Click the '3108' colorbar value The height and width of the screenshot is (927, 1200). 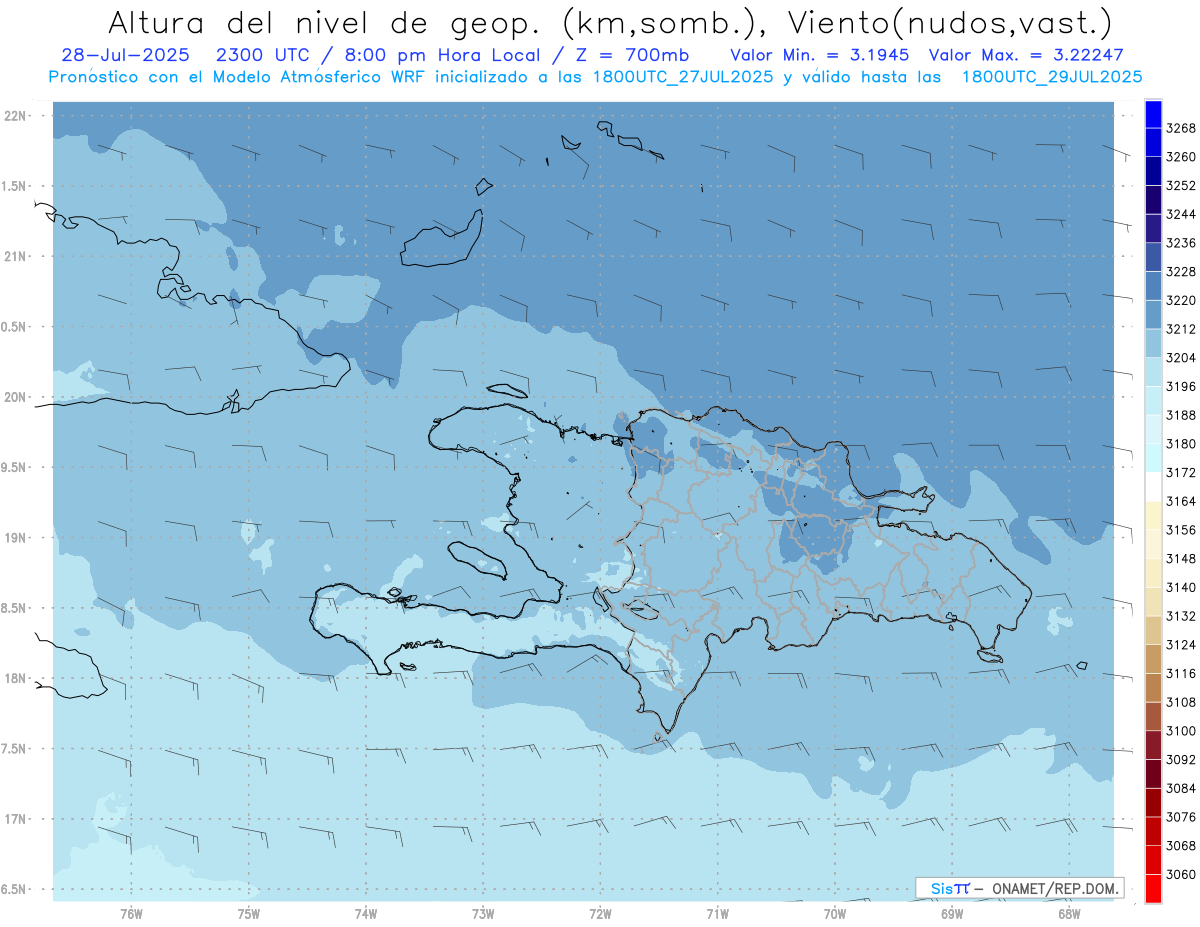tap(1180, 702)
